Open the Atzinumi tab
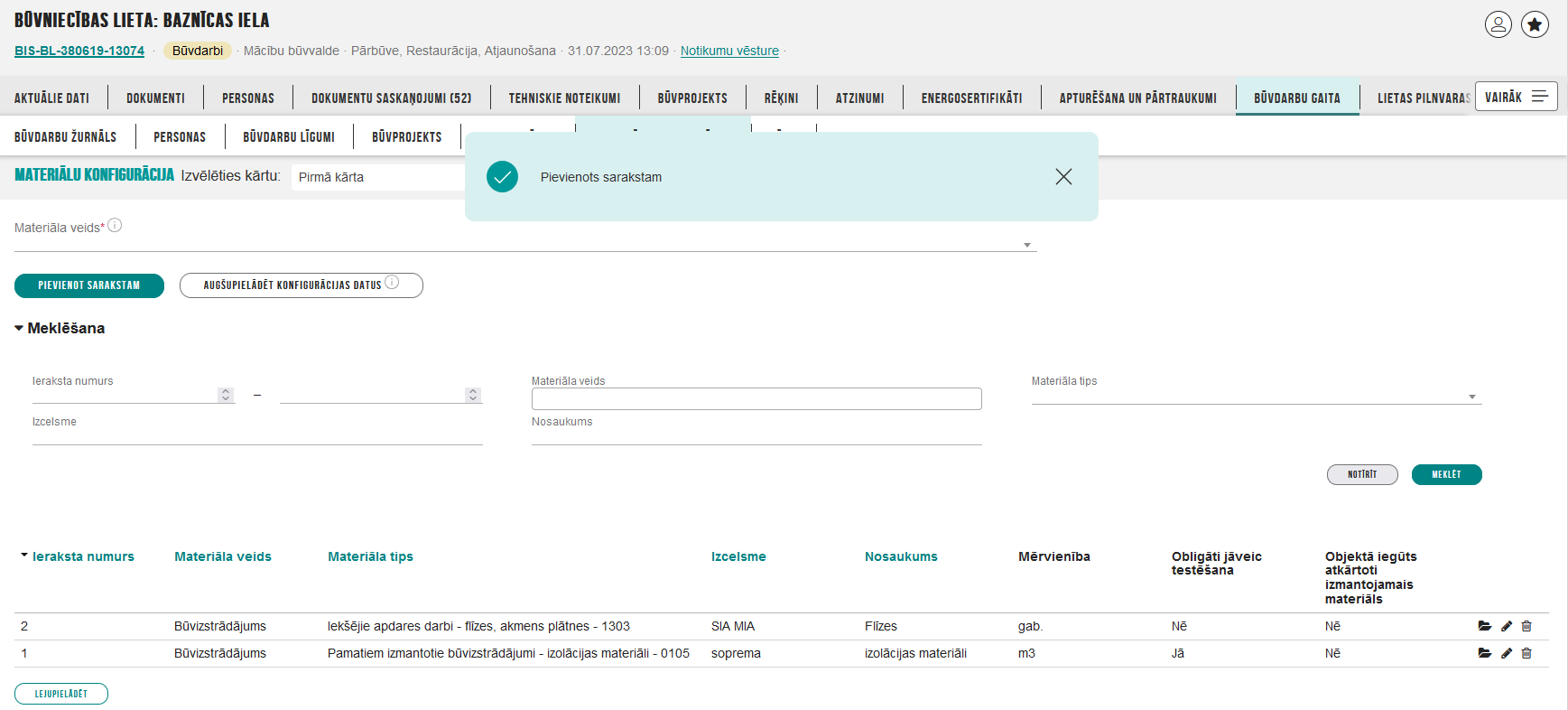Image resolution: width=1568 pixels, height=710 pixels. [859, 98]
